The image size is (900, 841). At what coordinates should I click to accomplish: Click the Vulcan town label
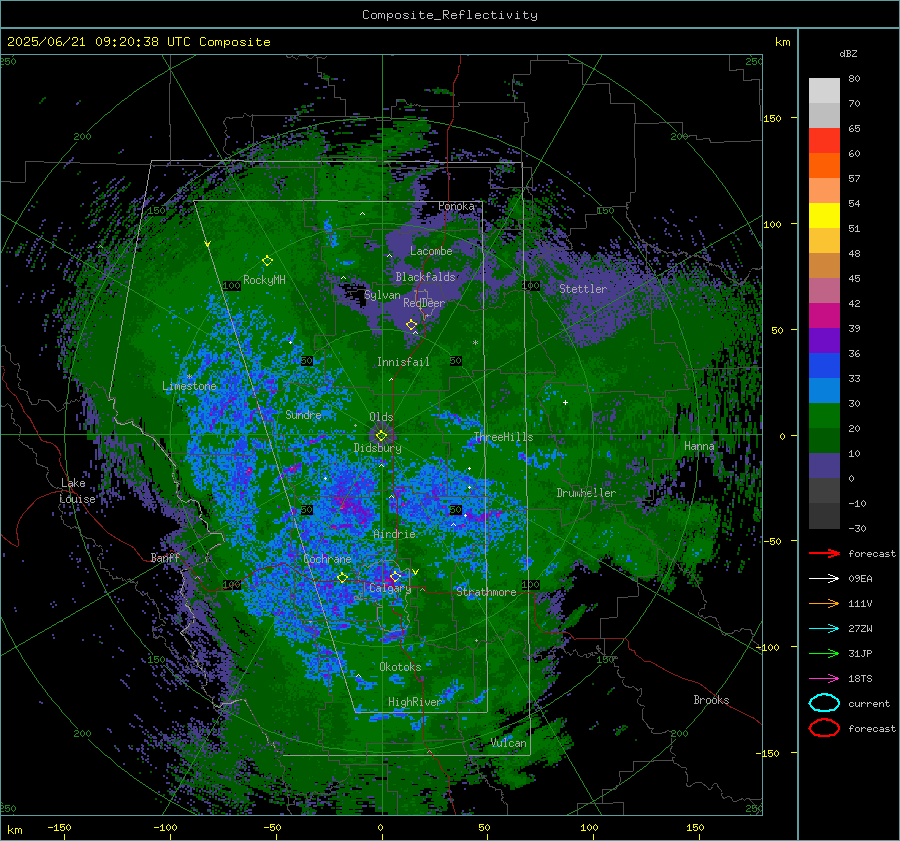[x=508, y=743]
